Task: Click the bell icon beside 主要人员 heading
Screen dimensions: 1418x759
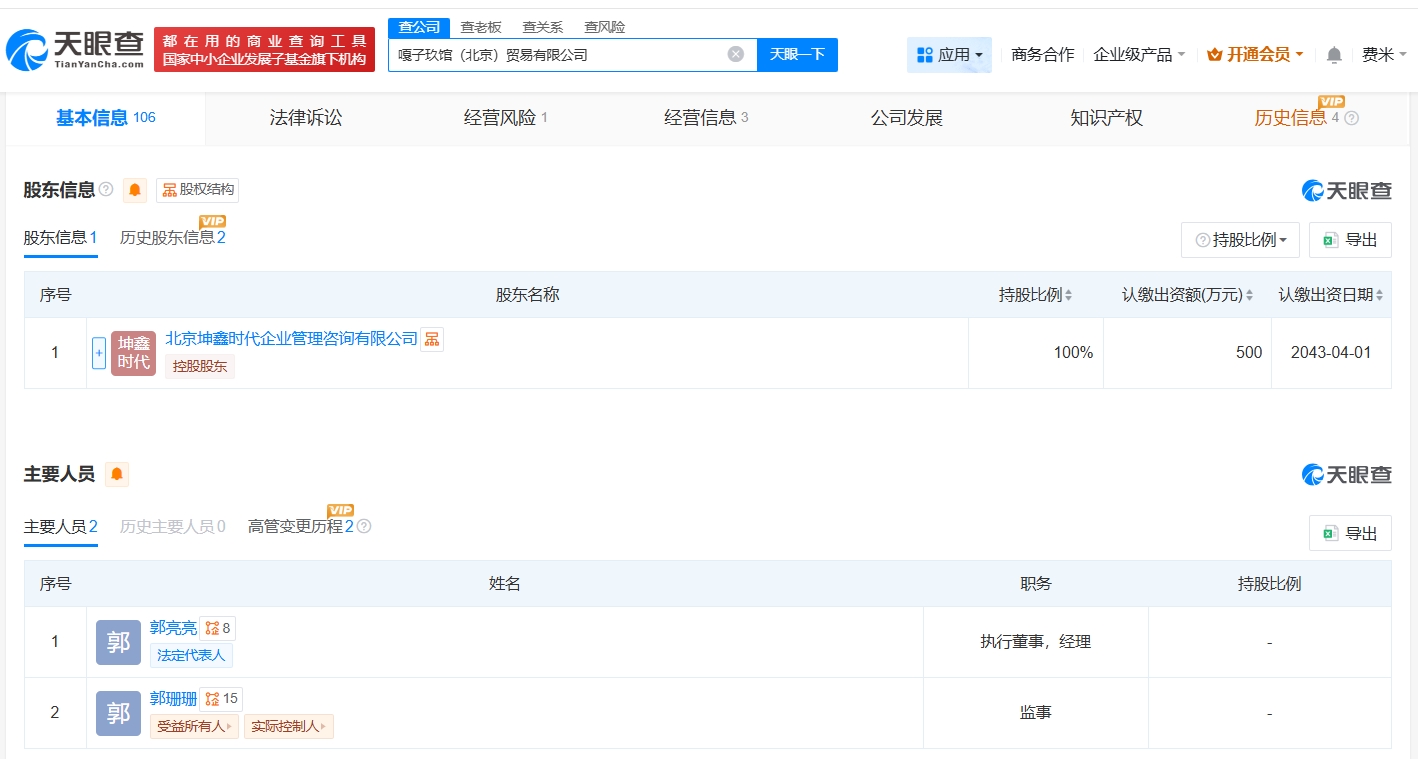Action: 117,474
